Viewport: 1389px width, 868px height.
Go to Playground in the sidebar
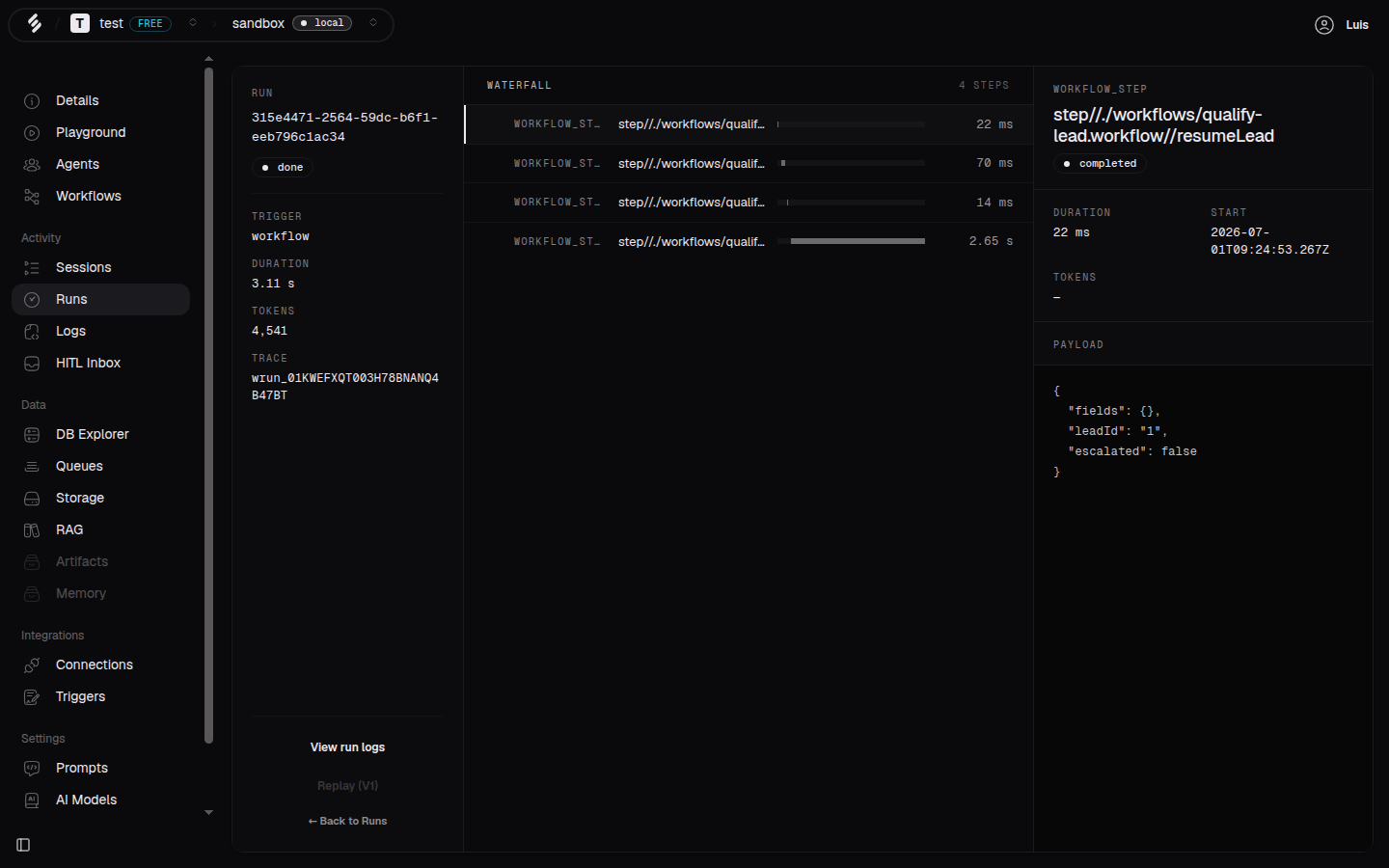[100, 132]
